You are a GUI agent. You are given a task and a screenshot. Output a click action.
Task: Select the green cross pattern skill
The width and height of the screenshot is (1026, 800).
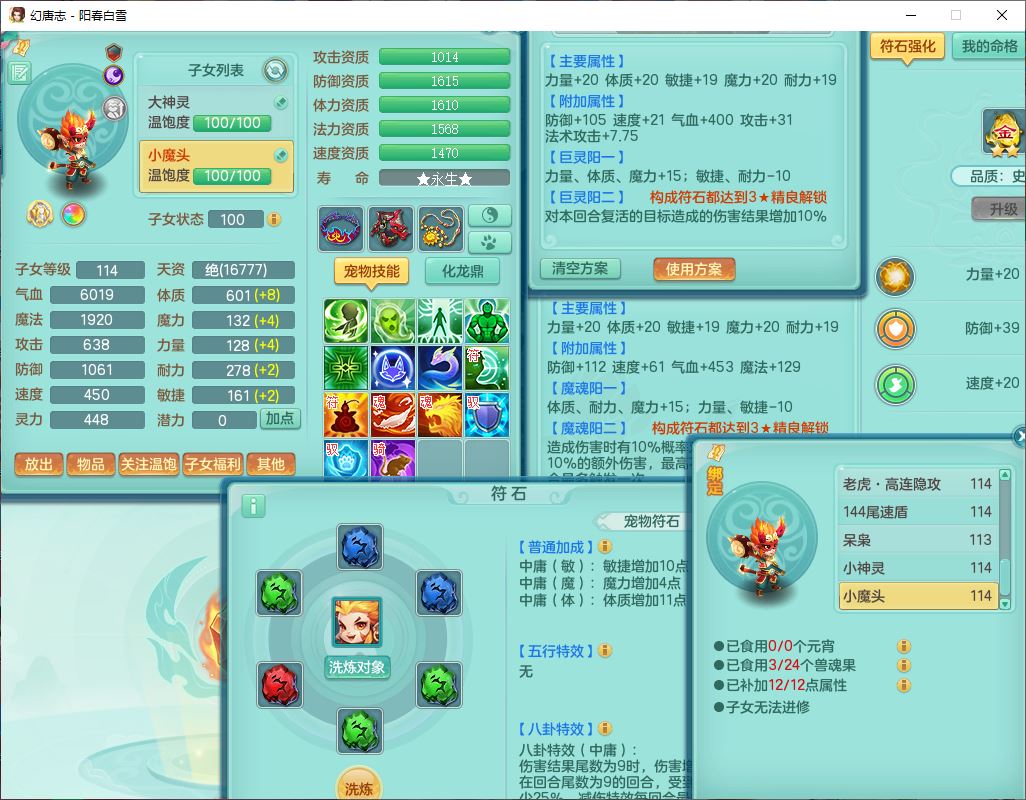pyautogui.click(x=346, y=368)
